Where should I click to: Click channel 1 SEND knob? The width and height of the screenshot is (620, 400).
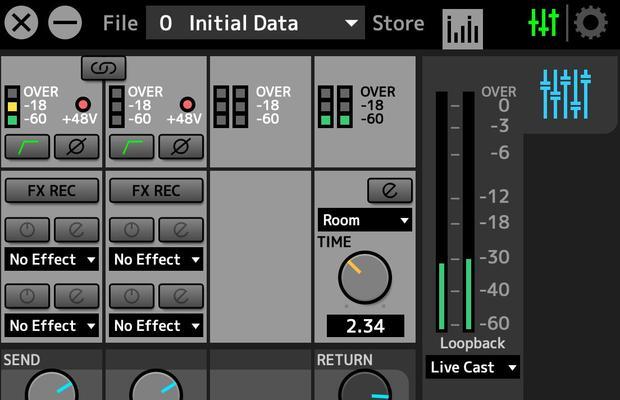coord(52,385)
